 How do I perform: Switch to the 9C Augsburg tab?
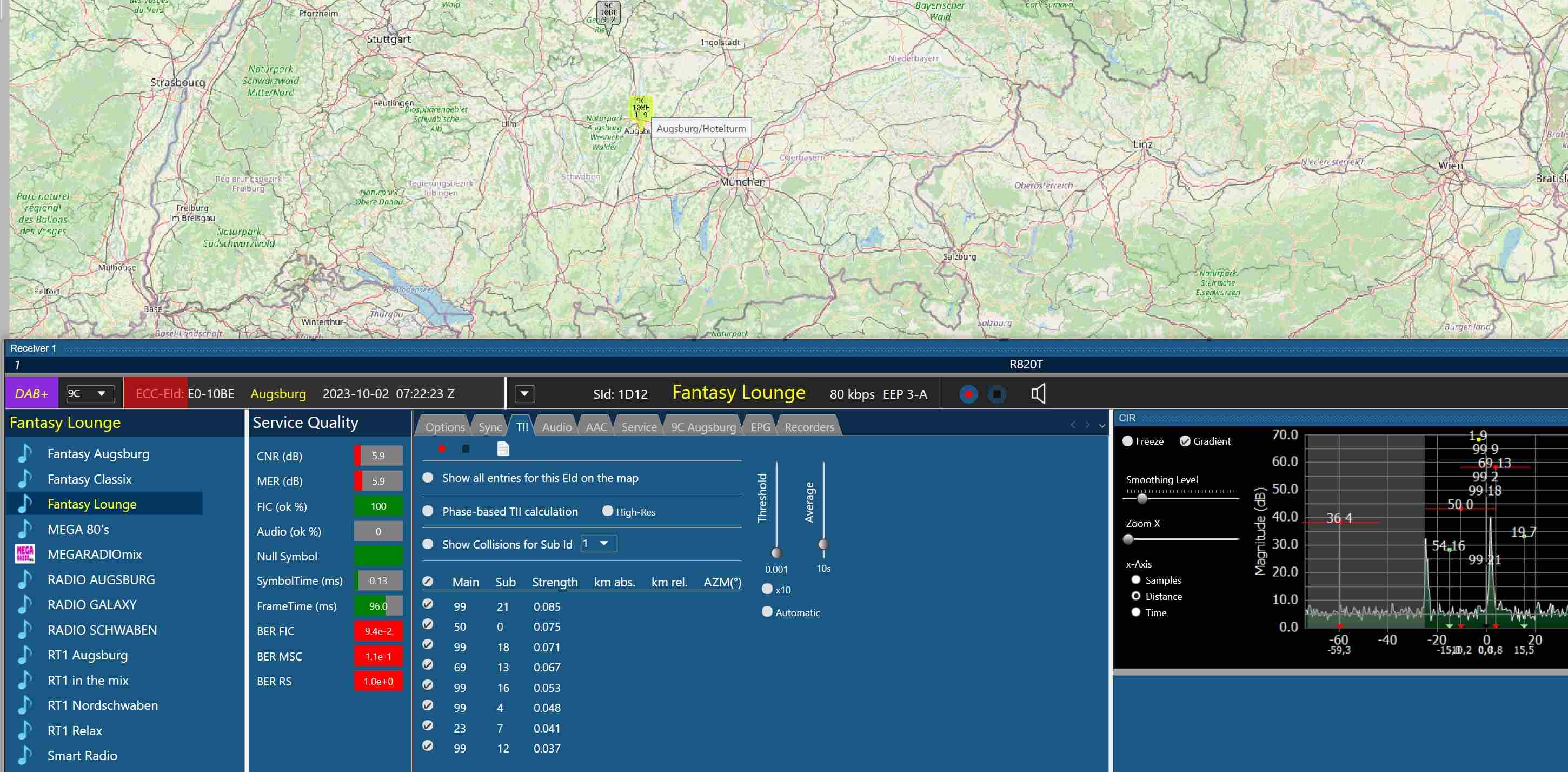click(703, 427)
